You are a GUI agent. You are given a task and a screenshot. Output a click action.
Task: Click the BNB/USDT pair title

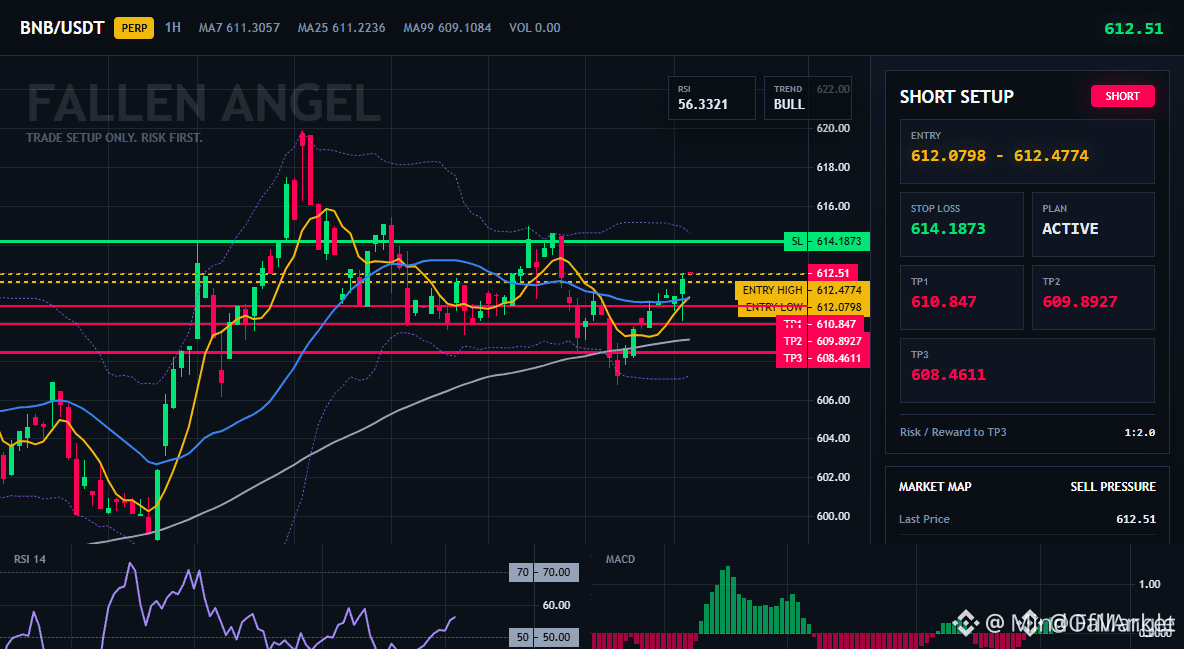tap(62, 28)
